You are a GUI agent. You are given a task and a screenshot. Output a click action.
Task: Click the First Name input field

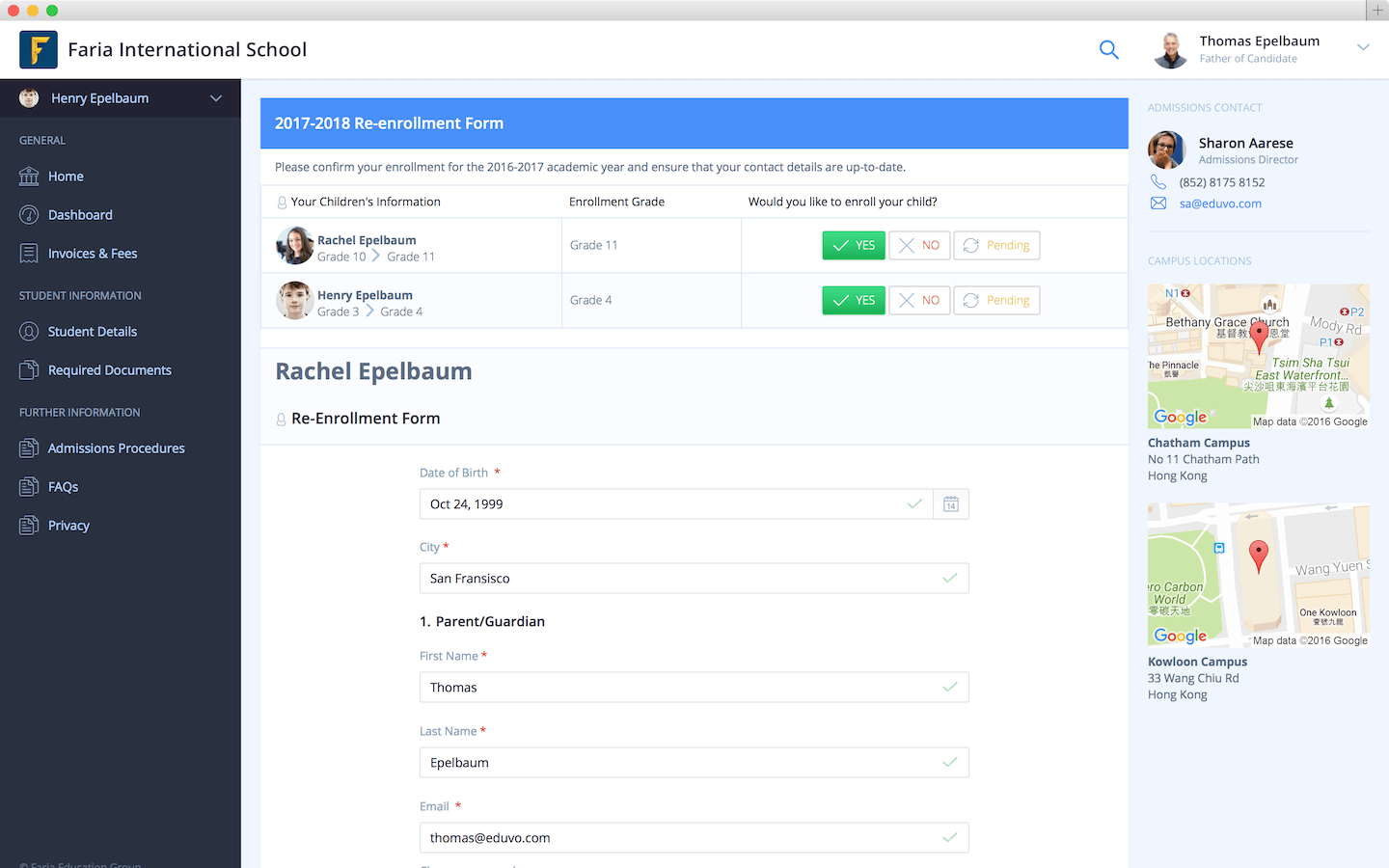pos(694,688)
